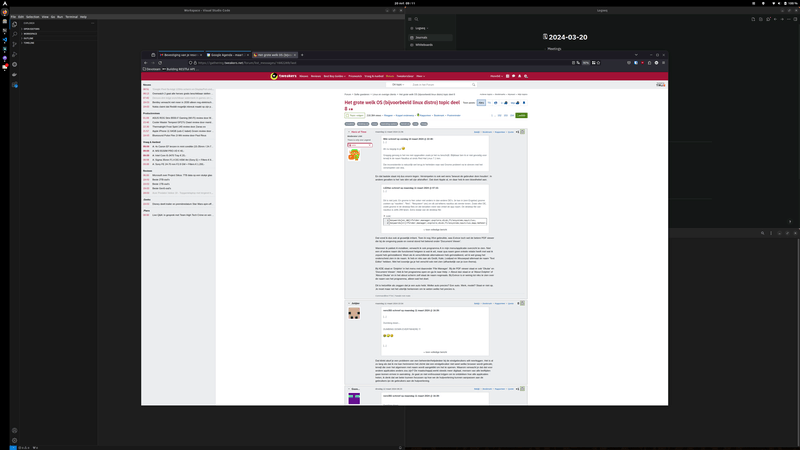Open VS Code Accounts icon

point(14,431)
